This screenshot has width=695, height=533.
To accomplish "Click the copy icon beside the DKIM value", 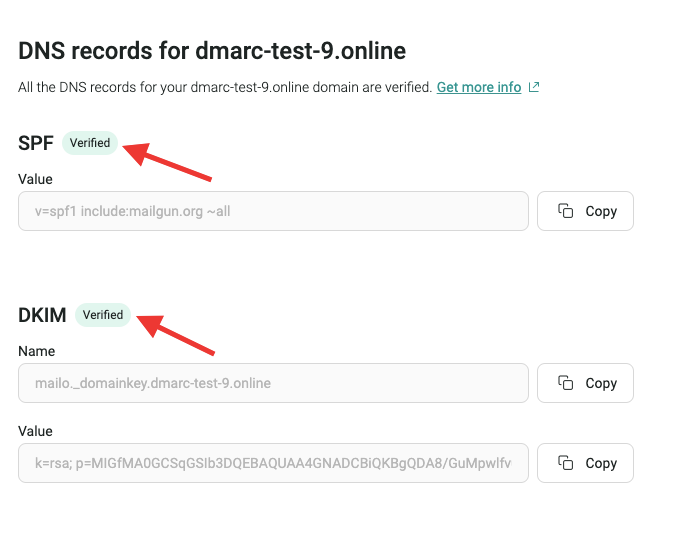I will 566,463.
